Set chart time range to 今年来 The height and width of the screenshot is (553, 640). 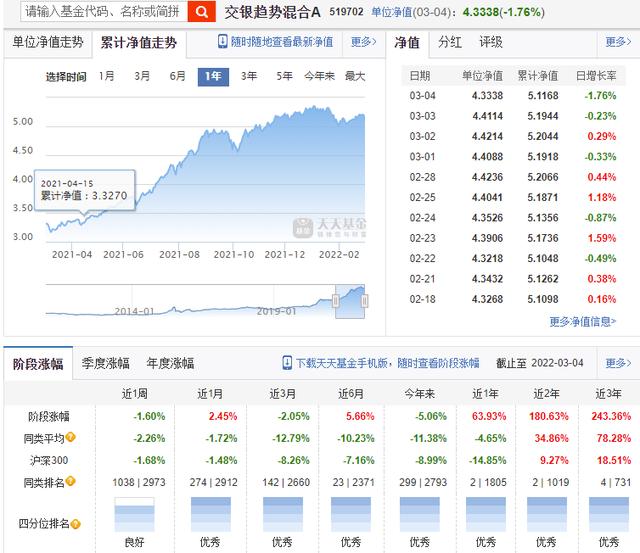click(x=319, y=76)
